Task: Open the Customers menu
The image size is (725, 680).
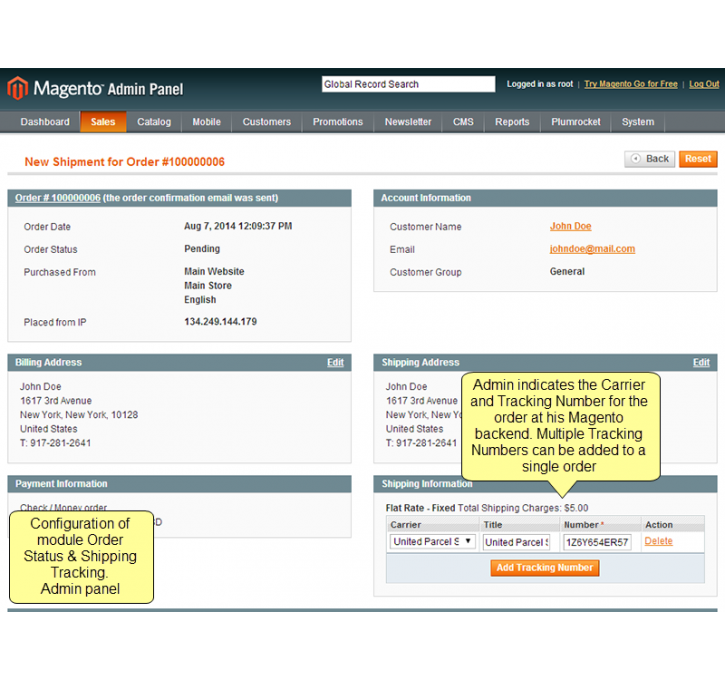Action: [267, 122]
